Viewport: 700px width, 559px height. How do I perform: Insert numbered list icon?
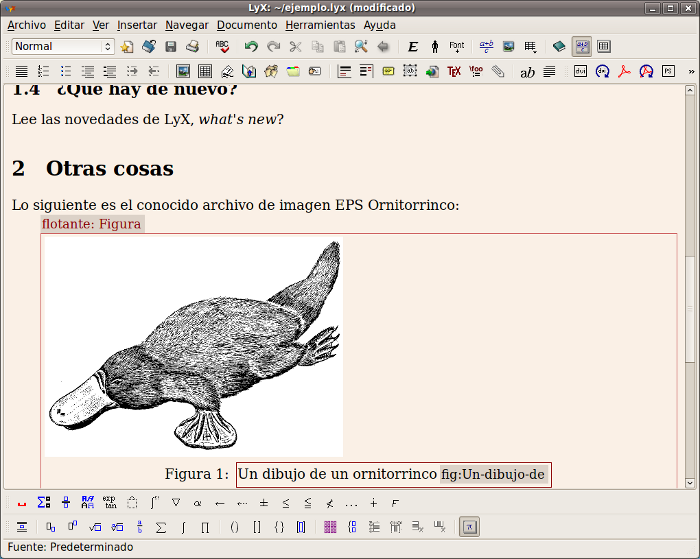43,71
